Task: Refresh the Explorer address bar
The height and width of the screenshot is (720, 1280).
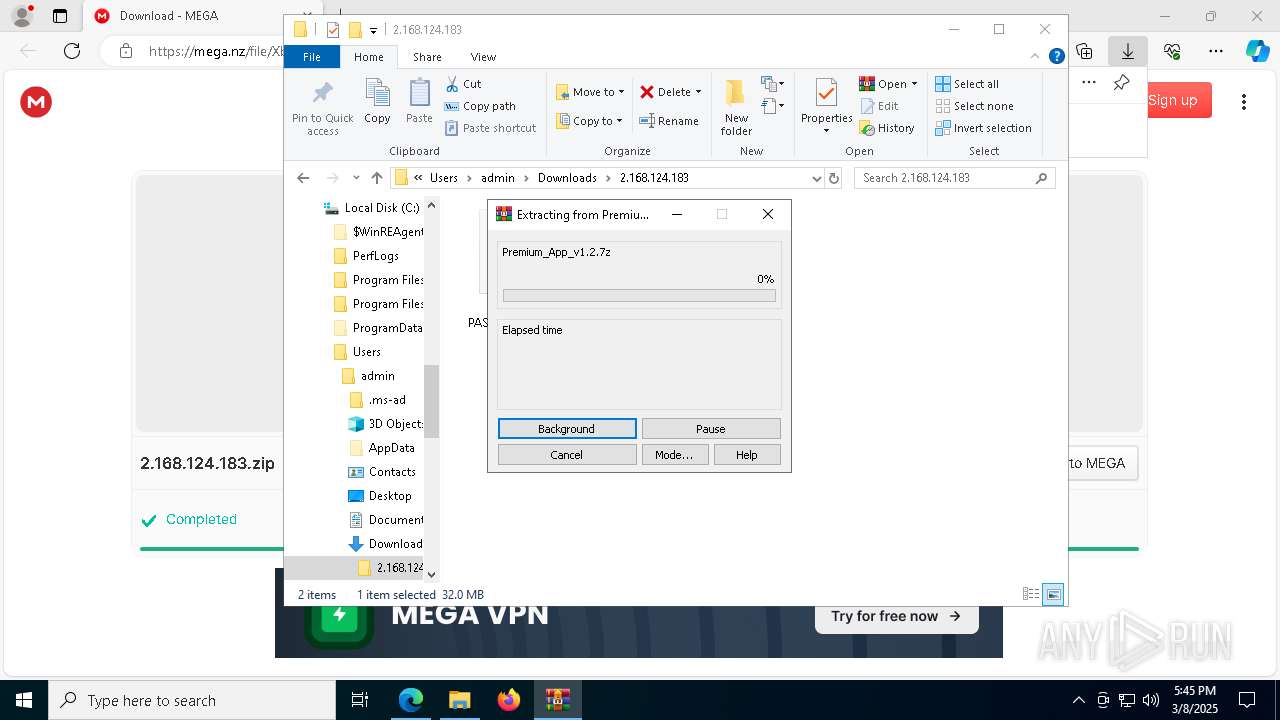Action: coord(834,178)
